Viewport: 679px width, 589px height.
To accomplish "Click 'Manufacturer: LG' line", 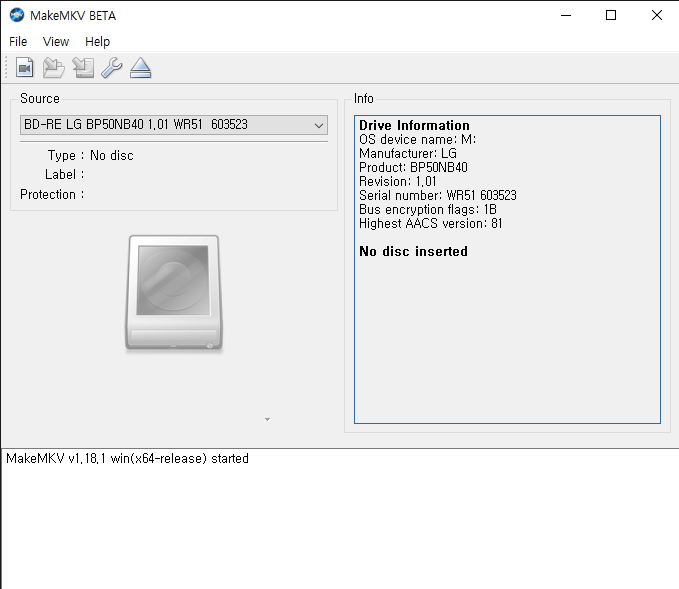I will (x=408, y=153).
